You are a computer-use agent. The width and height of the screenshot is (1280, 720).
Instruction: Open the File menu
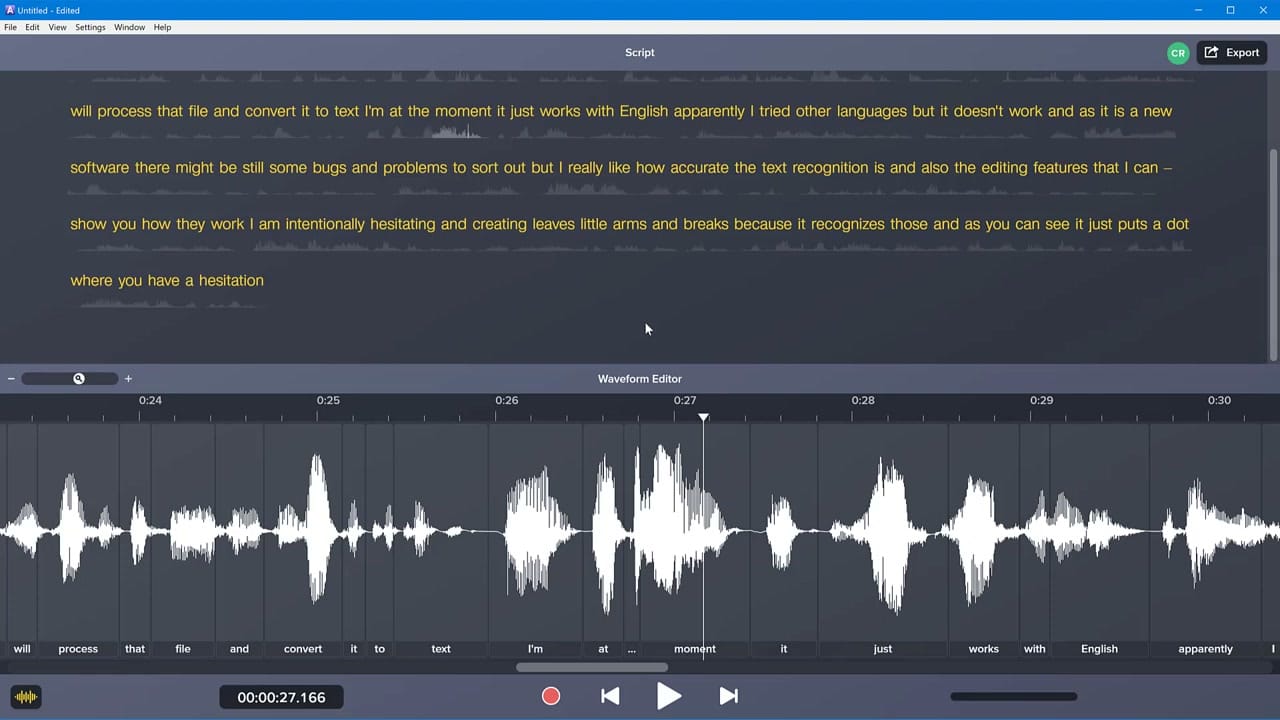click(x=10, y=27)
